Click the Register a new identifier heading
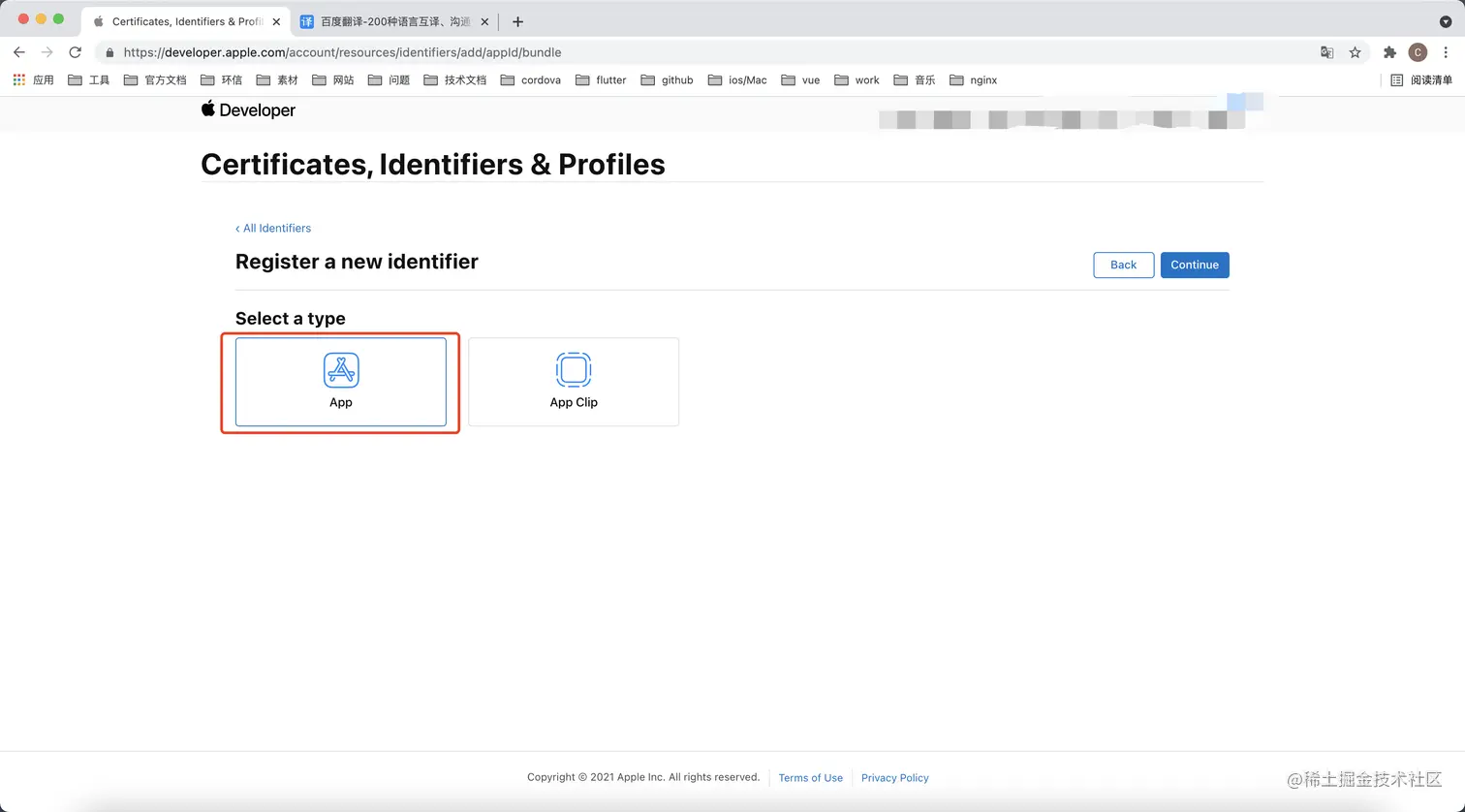Screen dimensions: 1465x812 357,262
